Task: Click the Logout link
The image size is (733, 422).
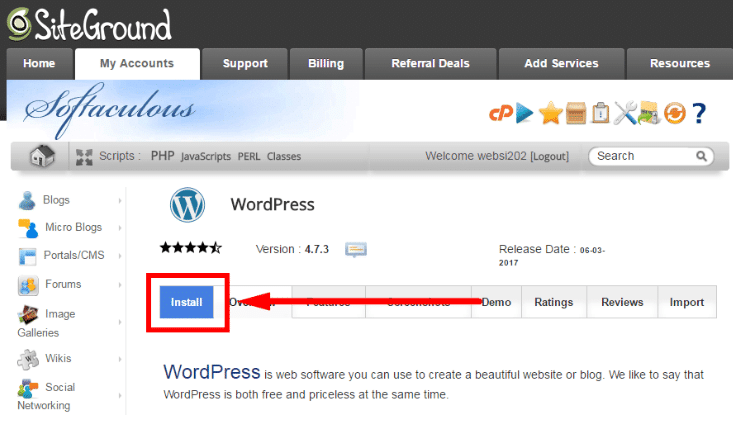Action: point(549,156)
